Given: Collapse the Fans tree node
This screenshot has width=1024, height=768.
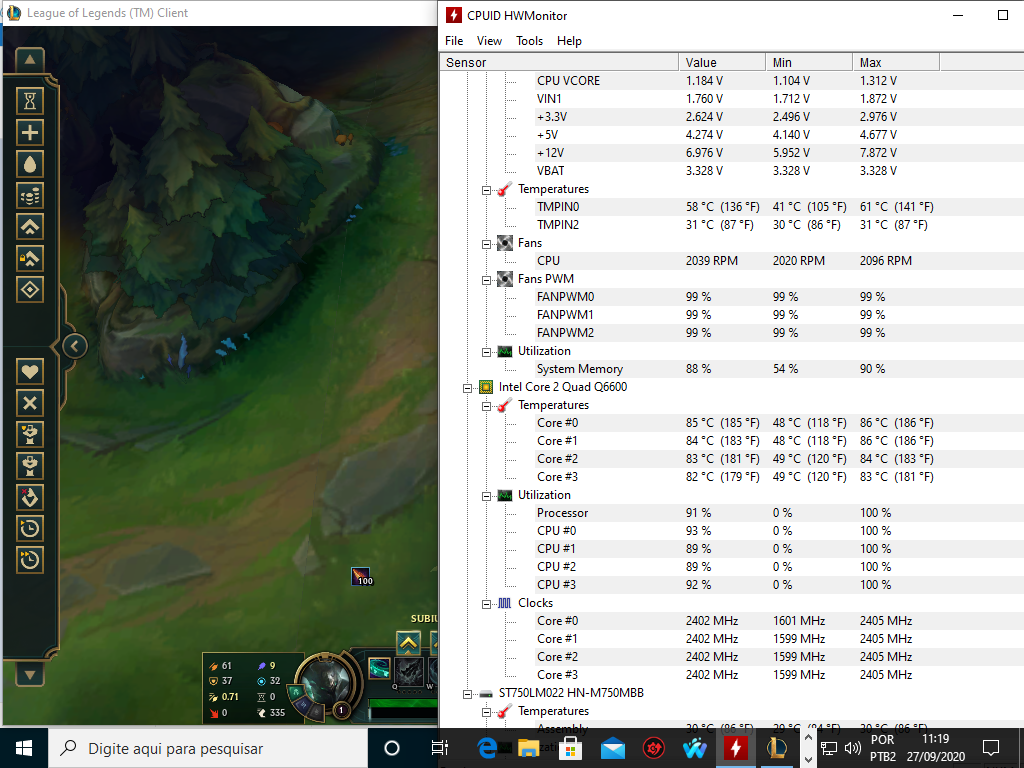Looking at the screenshot, I should click(487, 244).
